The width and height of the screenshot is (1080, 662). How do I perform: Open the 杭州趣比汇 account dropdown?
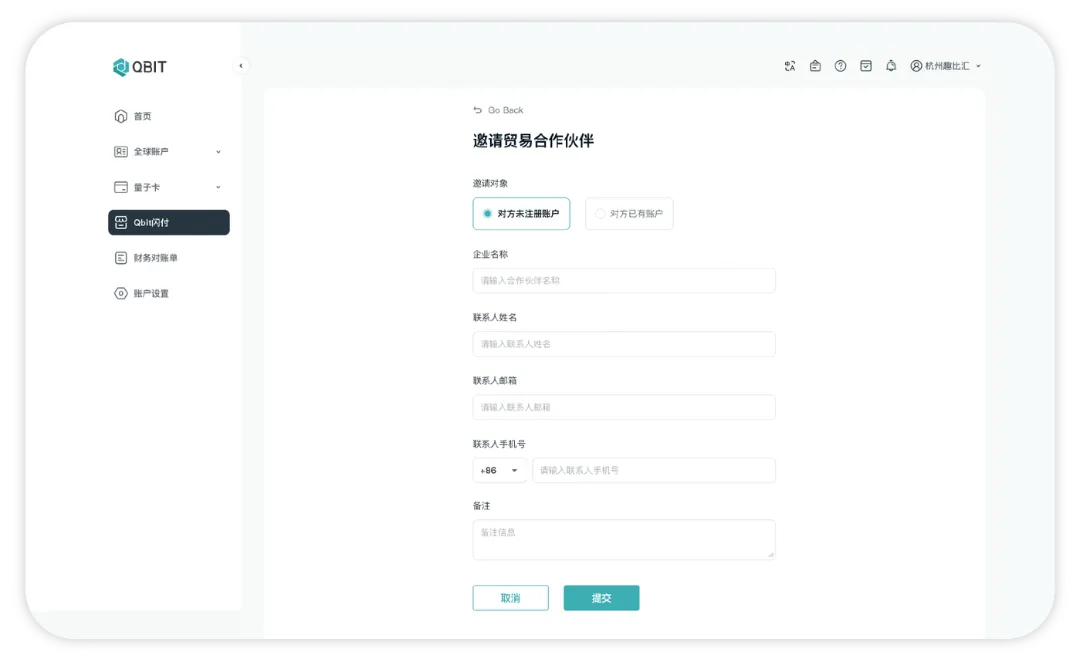[947, 66]
